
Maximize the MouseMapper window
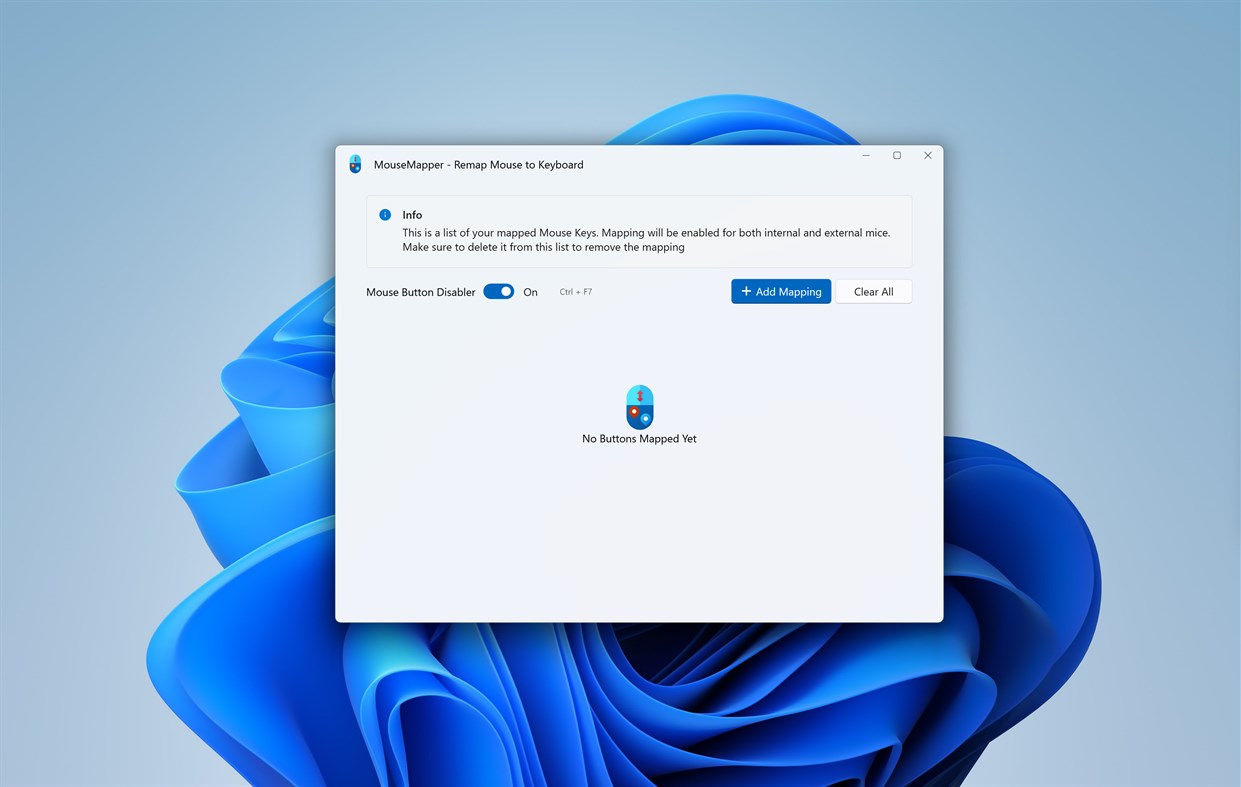coord(896,155)
